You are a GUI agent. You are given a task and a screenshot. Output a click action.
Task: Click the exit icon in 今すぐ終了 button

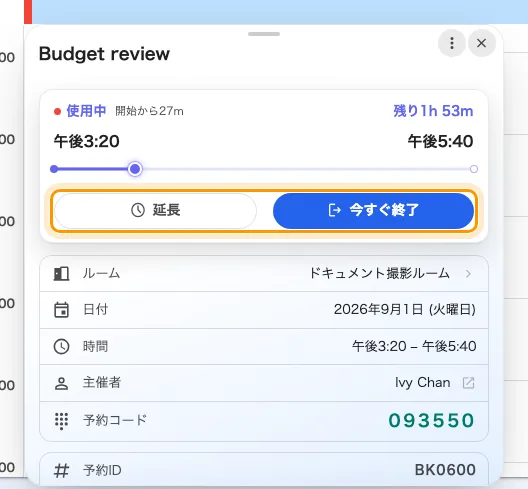(334, 210)
